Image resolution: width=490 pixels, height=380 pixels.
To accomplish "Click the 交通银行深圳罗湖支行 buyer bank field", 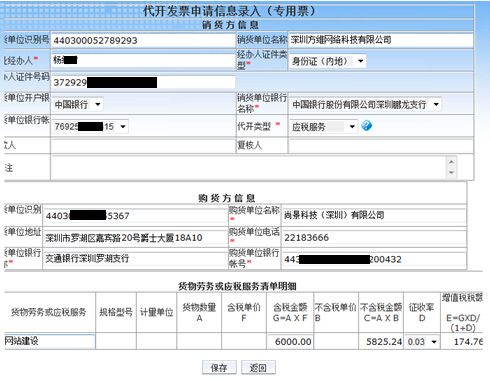I will click(x=135, y=258).
